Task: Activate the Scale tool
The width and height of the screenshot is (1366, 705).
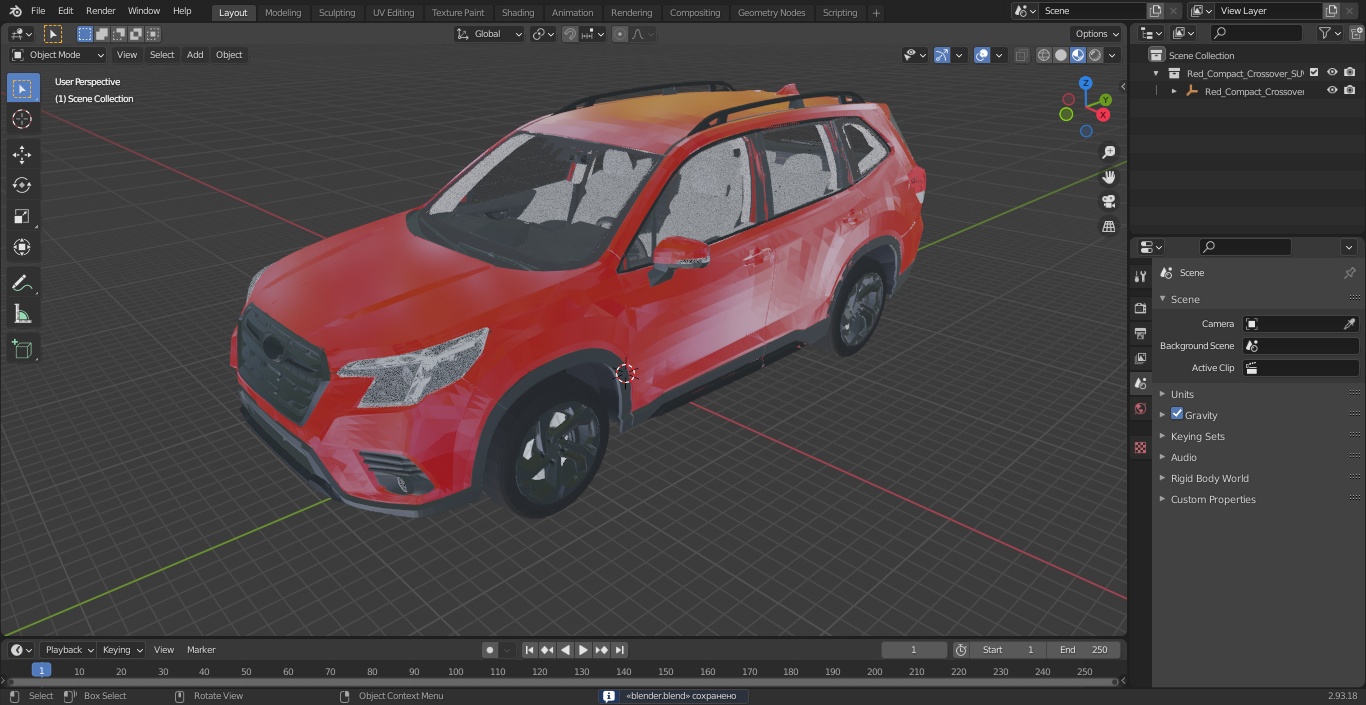Action: click(x=22, y=216)
